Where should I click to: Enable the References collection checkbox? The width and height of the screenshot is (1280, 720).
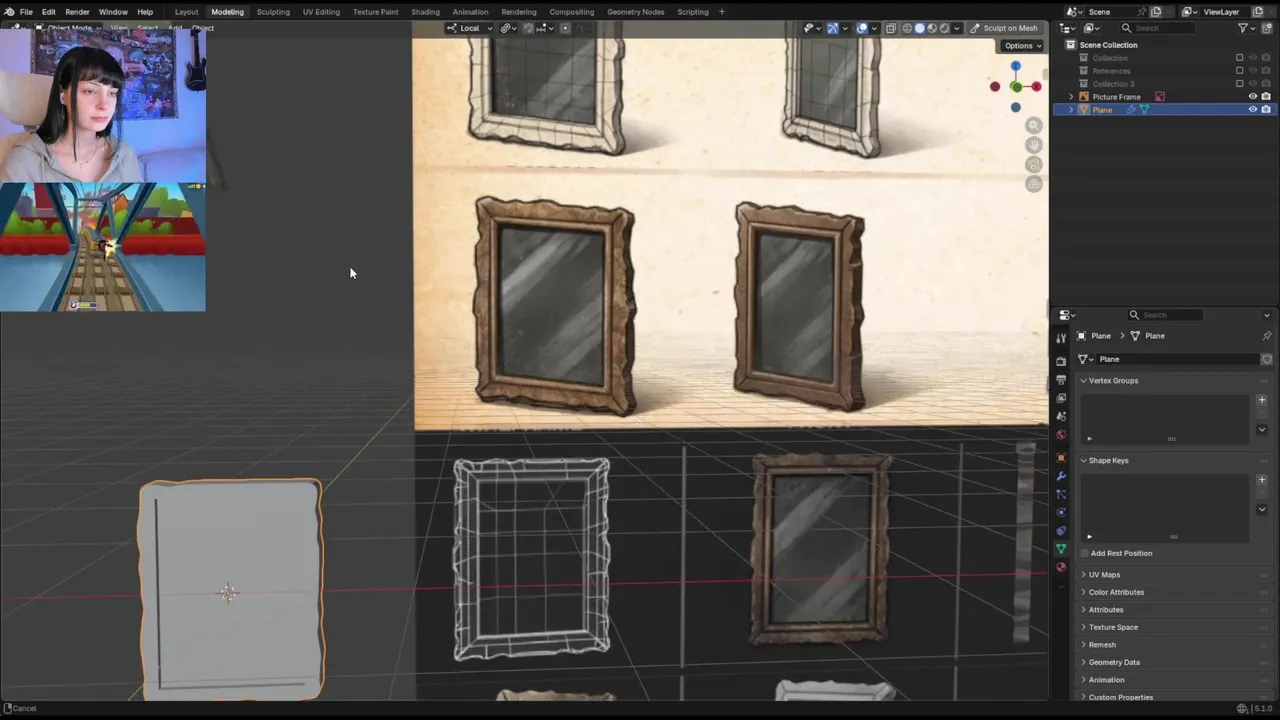(x=1240, y=71)
